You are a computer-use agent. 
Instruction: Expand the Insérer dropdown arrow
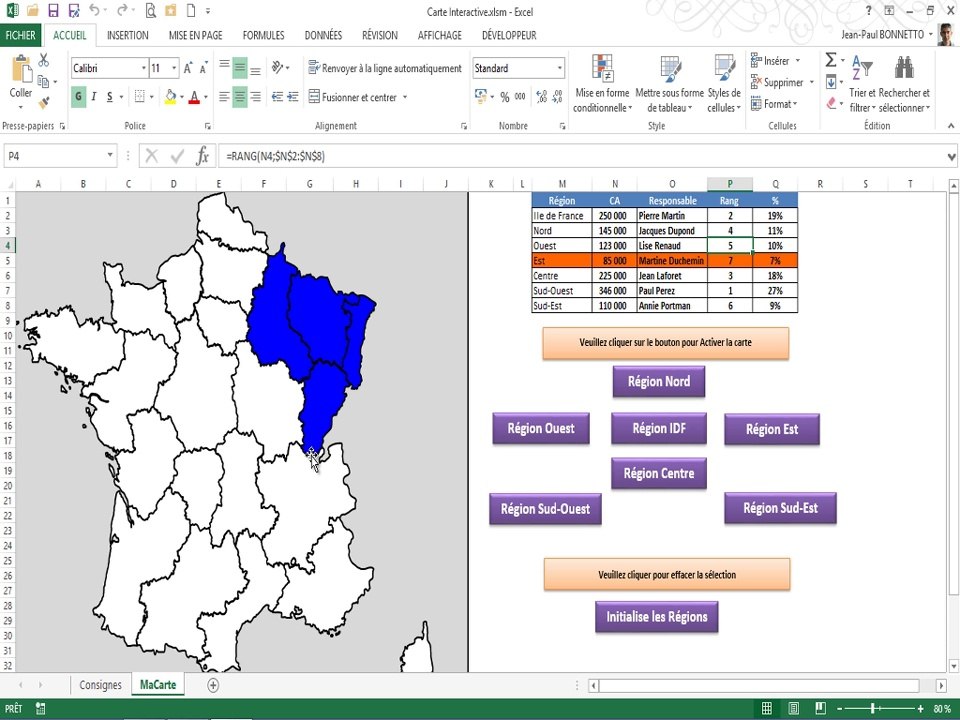(x=798, y=61)
